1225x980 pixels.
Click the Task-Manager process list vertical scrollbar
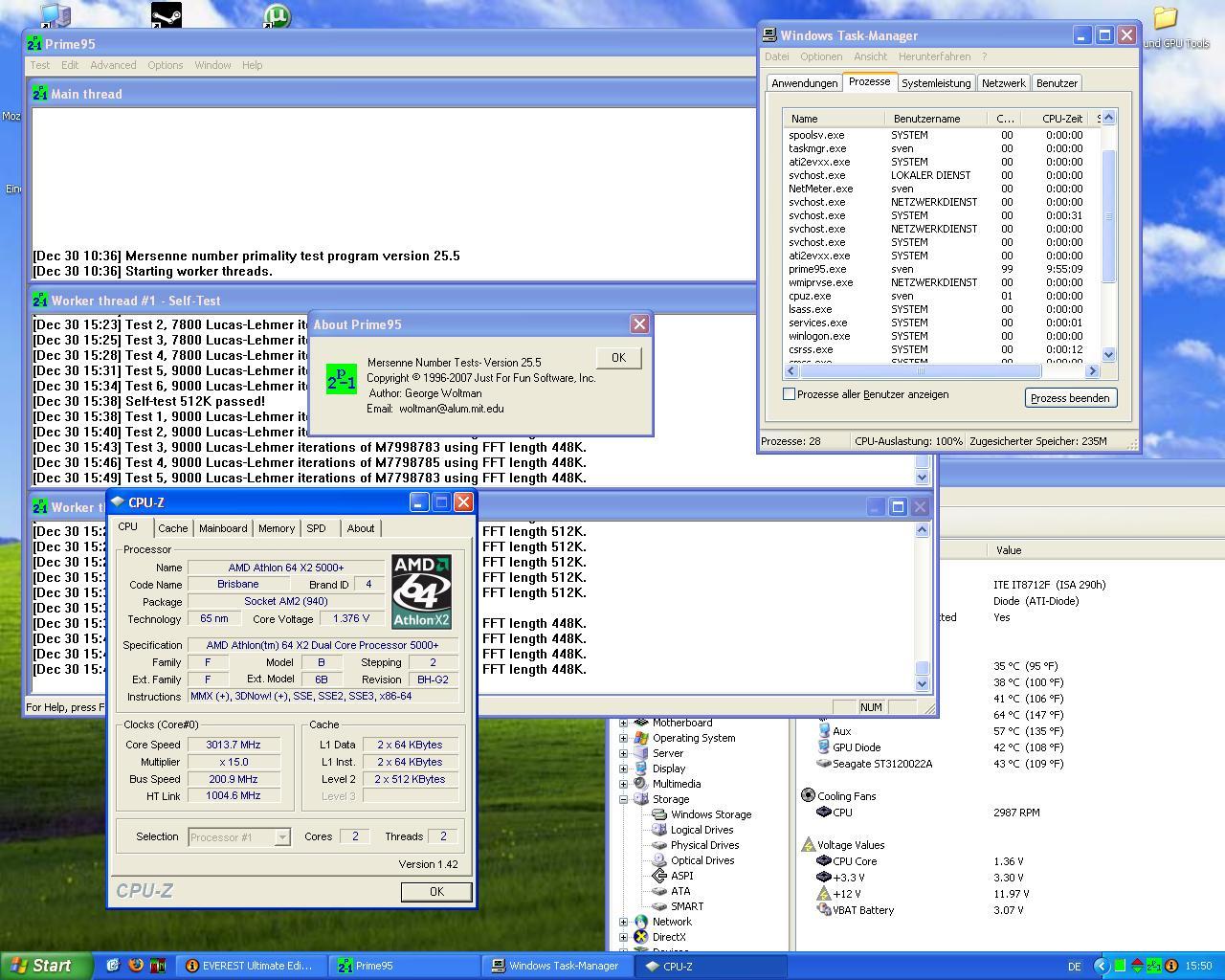pos(1108,234)
